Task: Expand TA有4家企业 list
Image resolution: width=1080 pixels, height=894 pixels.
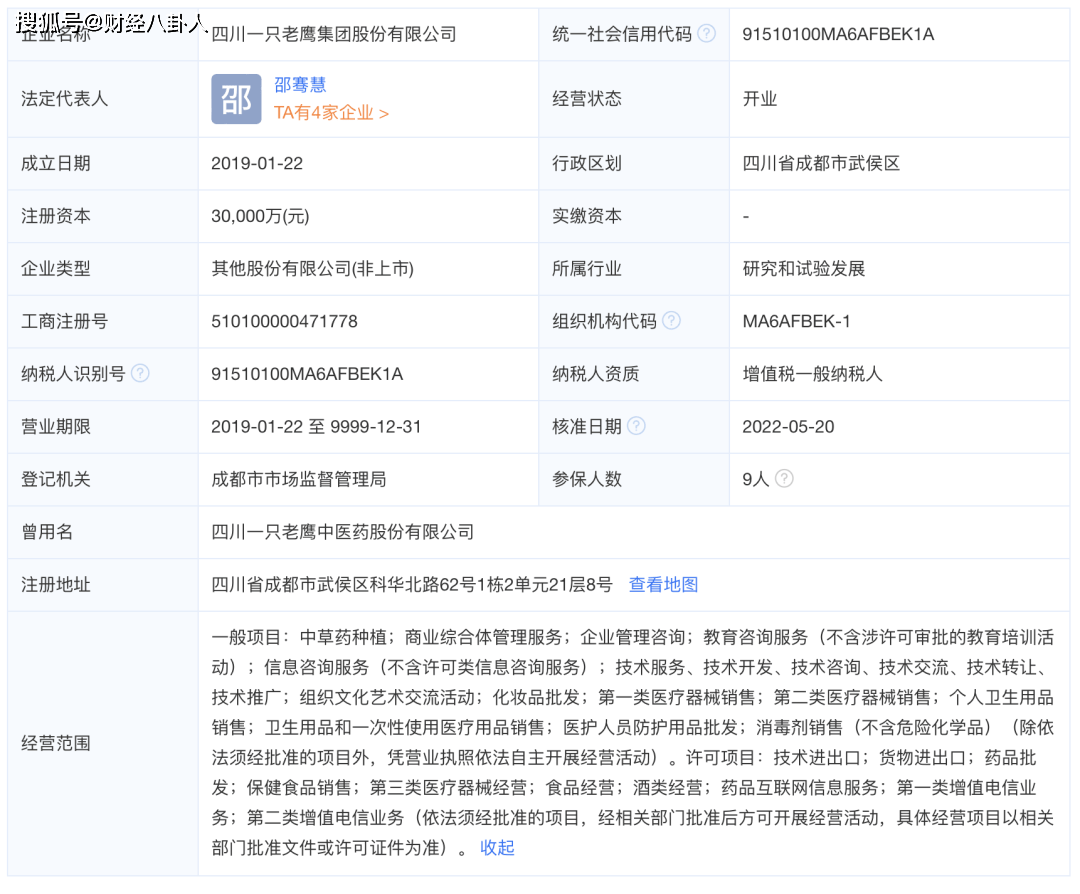Action: click(x=331, y=113)
